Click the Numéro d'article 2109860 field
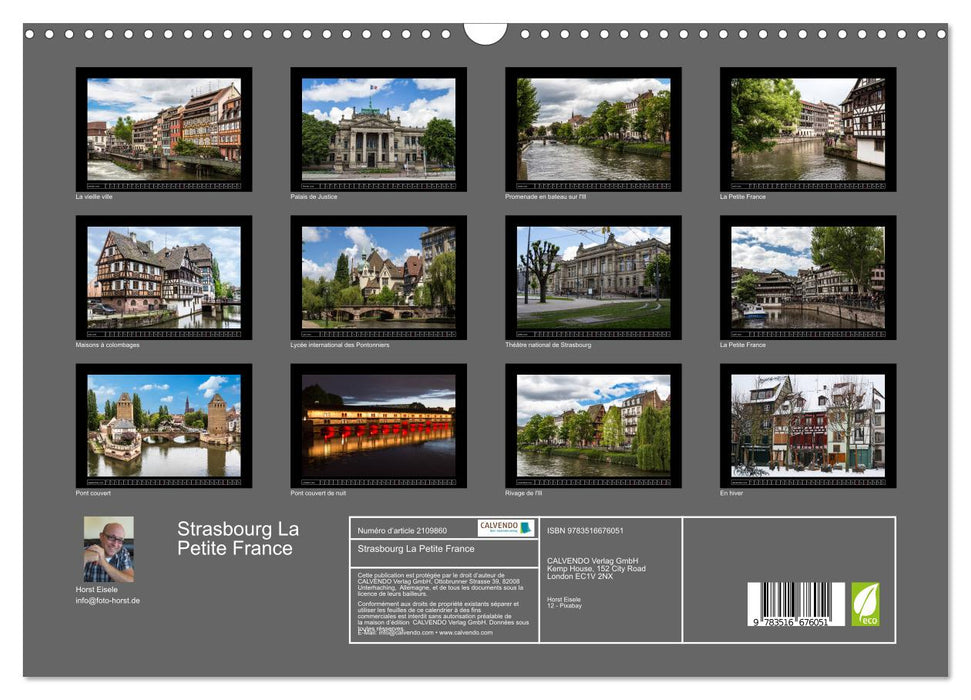 click(402, 531)
